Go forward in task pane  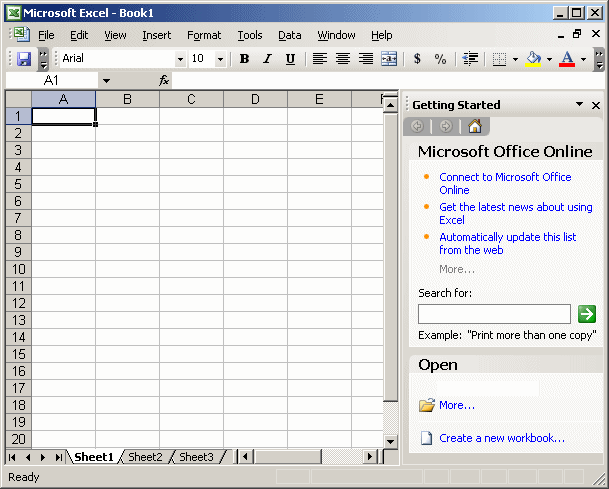(446, 126)
